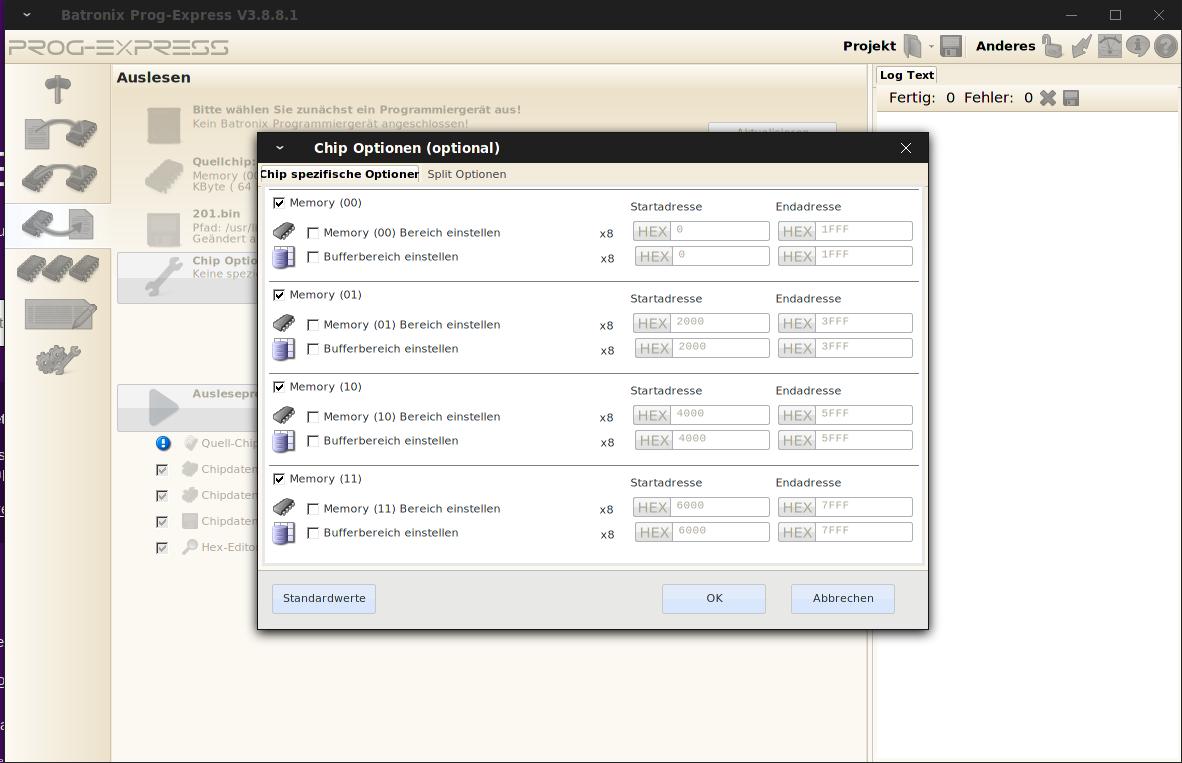Screen dimensions: 1182x763
Task: Open the dropdown arrow next to Projekt icon
Action: point(931,47)
